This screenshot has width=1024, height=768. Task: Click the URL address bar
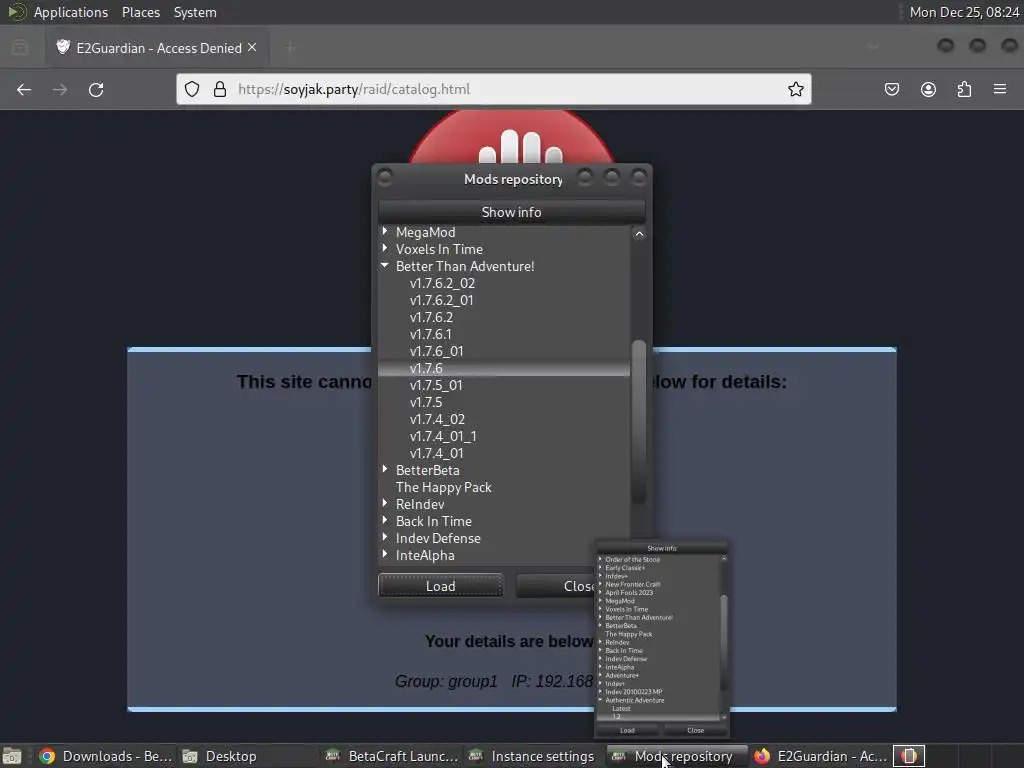tap(494, 89)
